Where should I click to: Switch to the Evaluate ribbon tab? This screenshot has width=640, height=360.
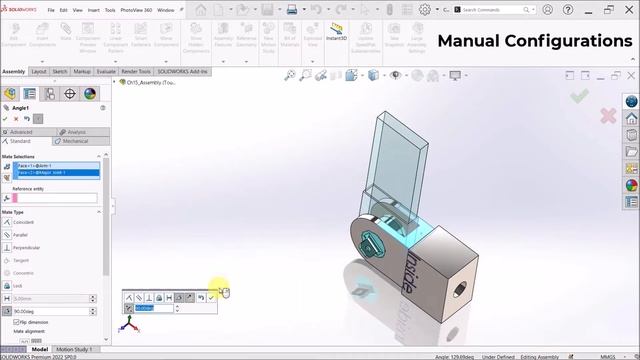106,71
